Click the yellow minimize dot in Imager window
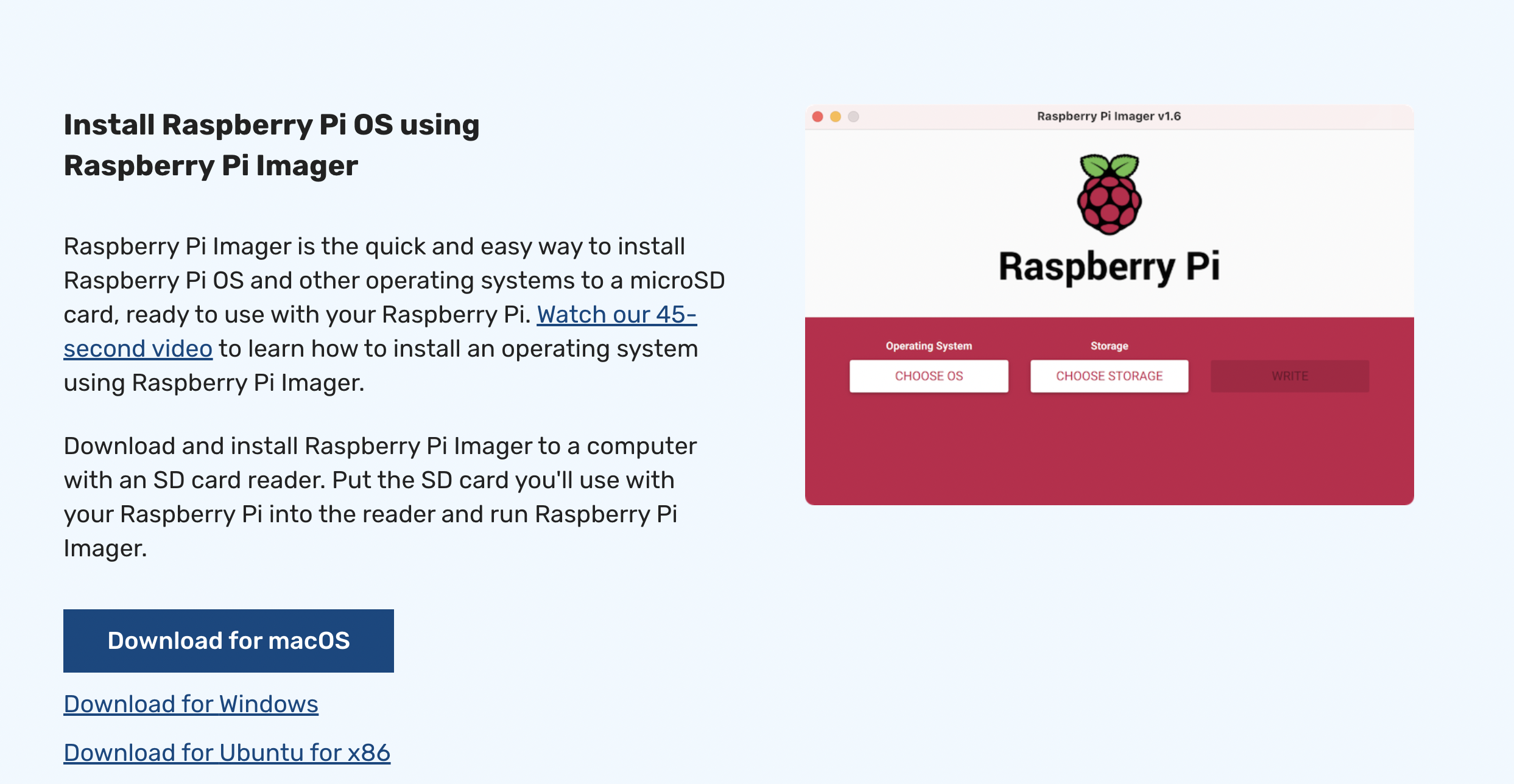The width and height of the screenshot is (1514, 784). [x=836, y=117]
